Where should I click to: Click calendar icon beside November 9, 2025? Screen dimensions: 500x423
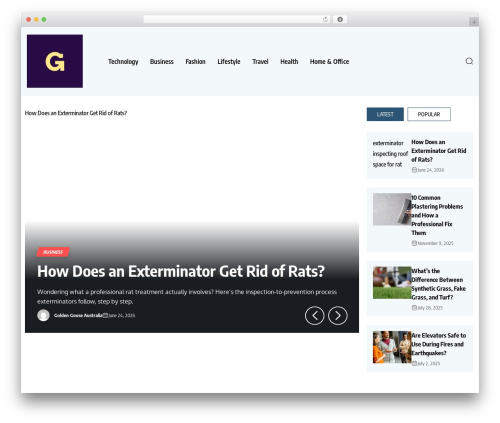coord(414,243)
